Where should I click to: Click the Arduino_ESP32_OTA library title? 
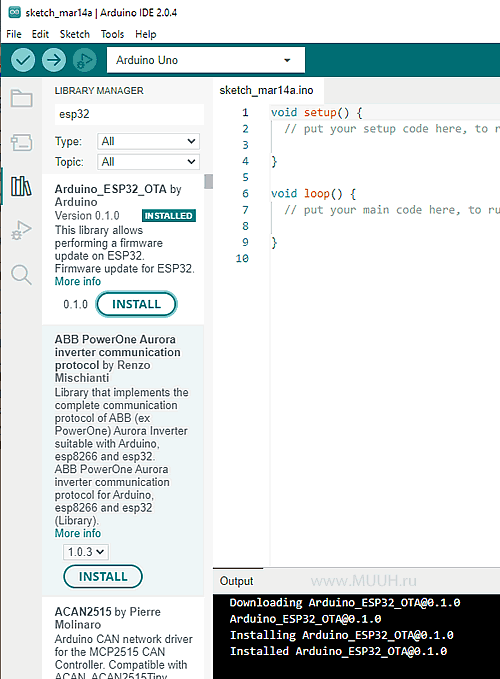pos(118,196)
